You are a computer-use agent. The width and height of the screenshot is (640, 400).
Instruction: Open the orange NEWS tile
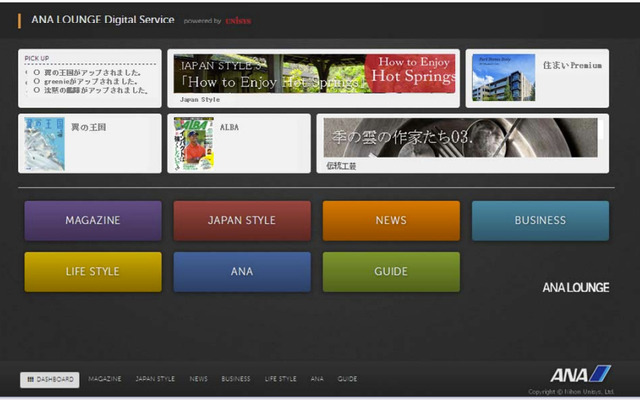[391, 220]
